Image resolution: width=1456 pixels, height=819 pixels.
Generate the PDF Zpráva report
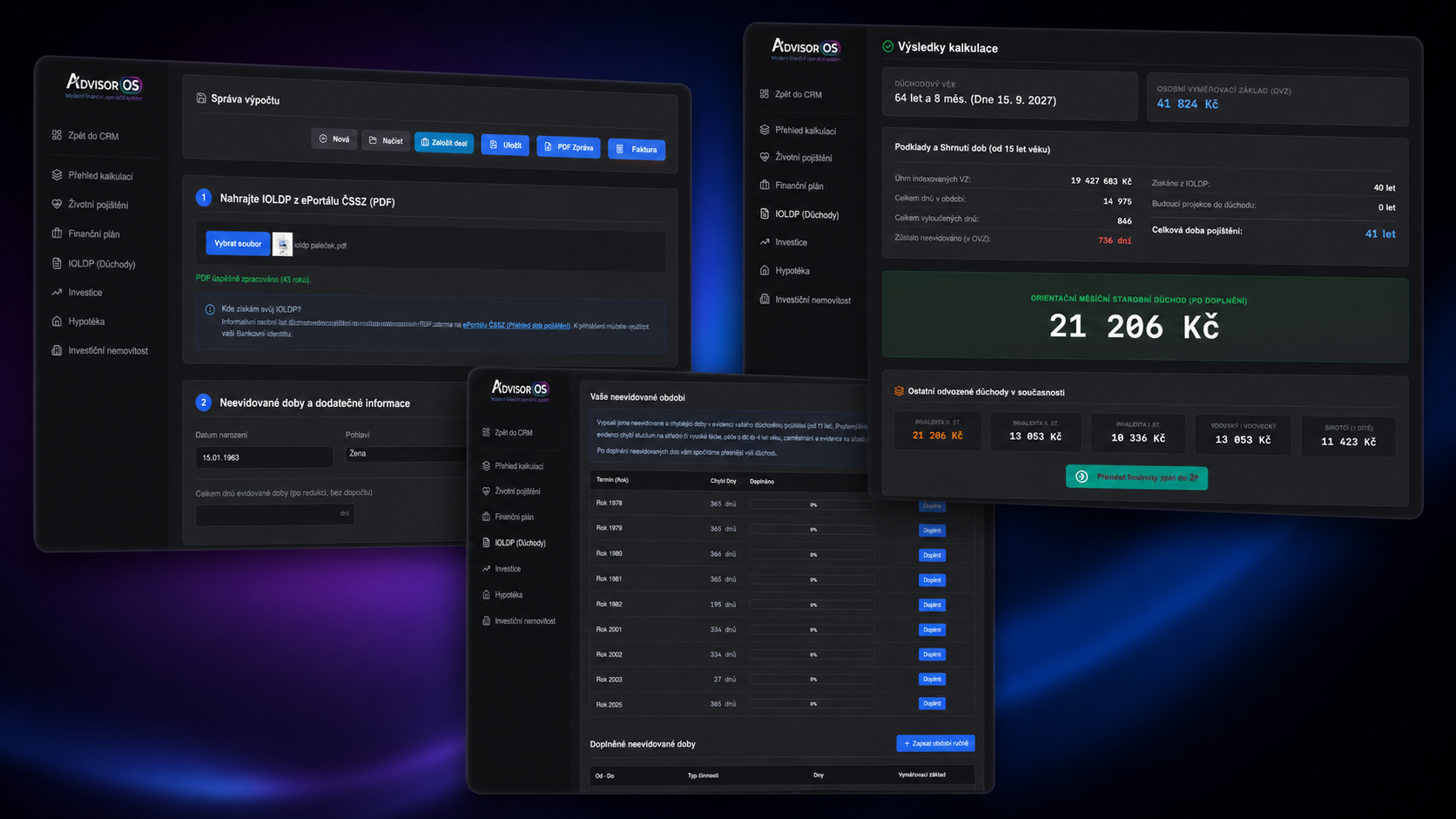click(x=569, y=147)
